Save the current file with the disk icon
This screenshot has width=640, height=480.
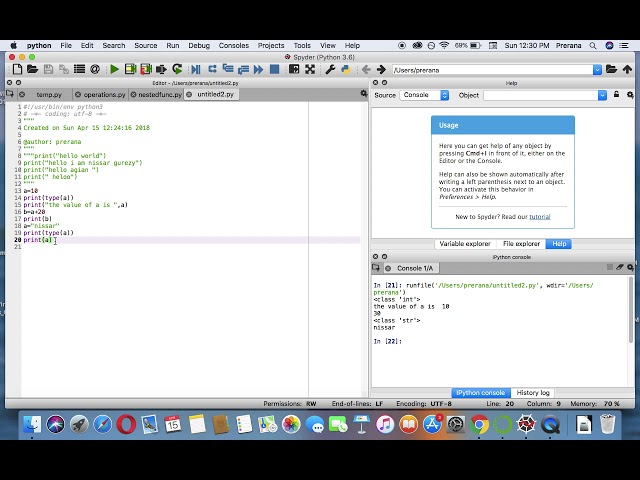pyautogui.click(x=48, y=69)
